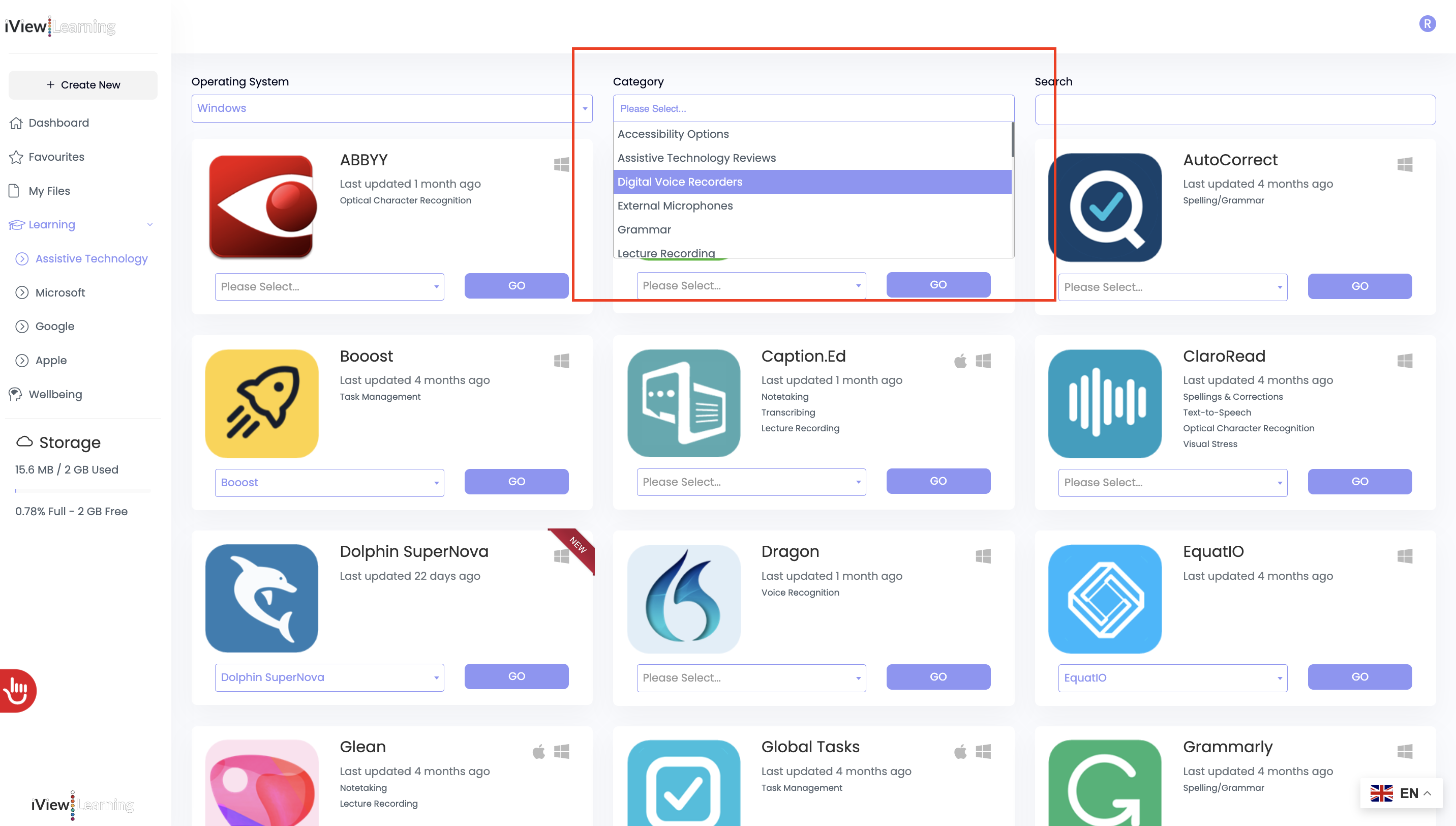Image resolution: width=1456 pixels, height=826 pixels.
Task: Click the Category filter input box
Action: tap(813, 108)
